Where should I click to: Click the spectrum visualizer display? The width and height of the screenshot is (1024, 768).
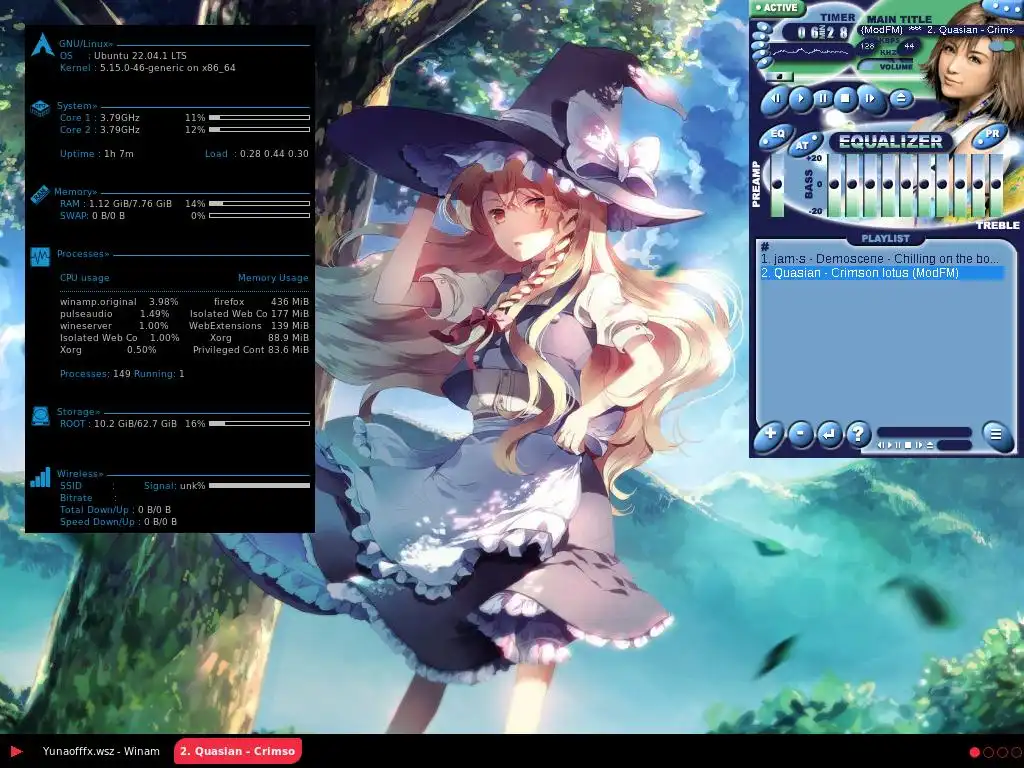811,52
